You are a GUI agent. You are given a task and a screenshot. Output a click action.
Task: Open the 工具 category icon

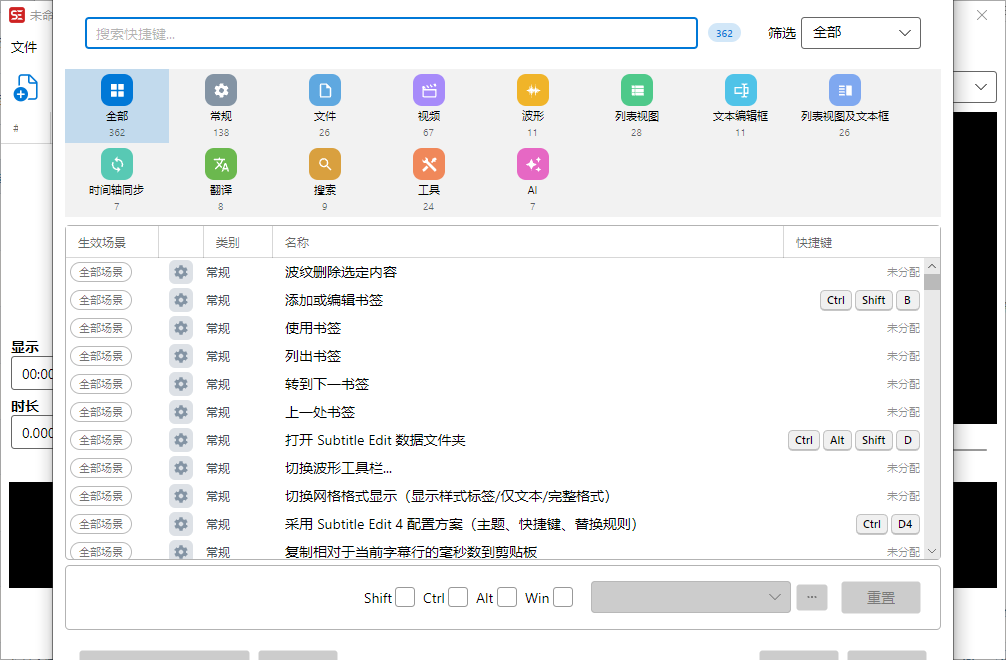(429, 164)
